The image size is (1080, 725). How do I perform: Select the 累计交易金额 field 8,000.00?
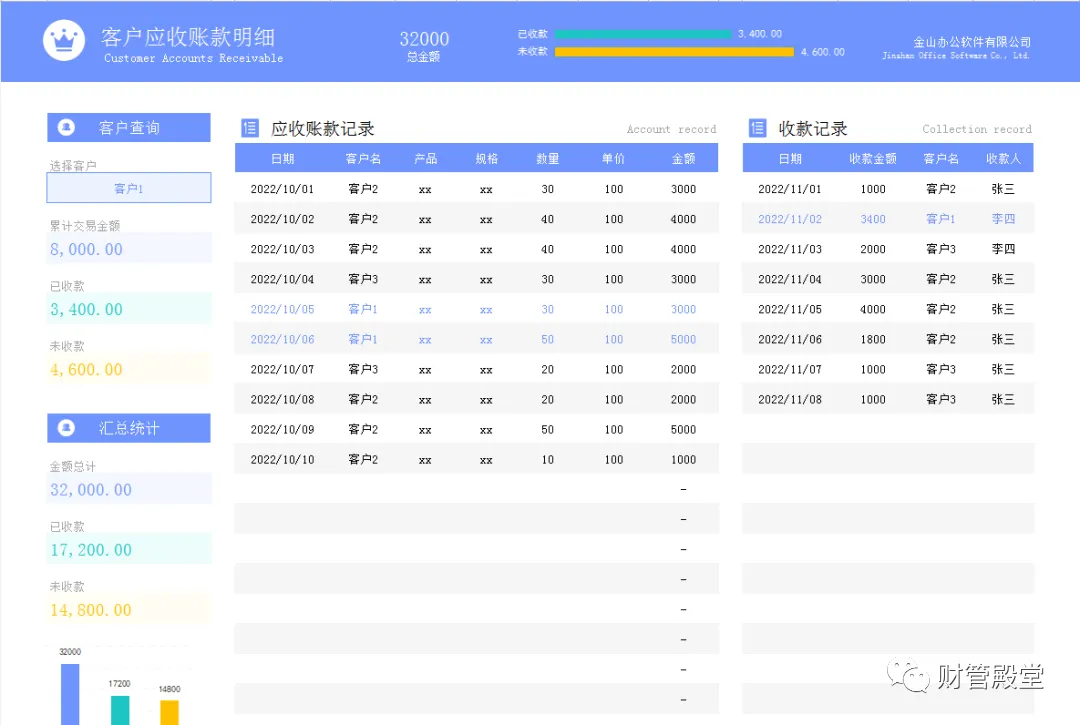pos(129,249)
